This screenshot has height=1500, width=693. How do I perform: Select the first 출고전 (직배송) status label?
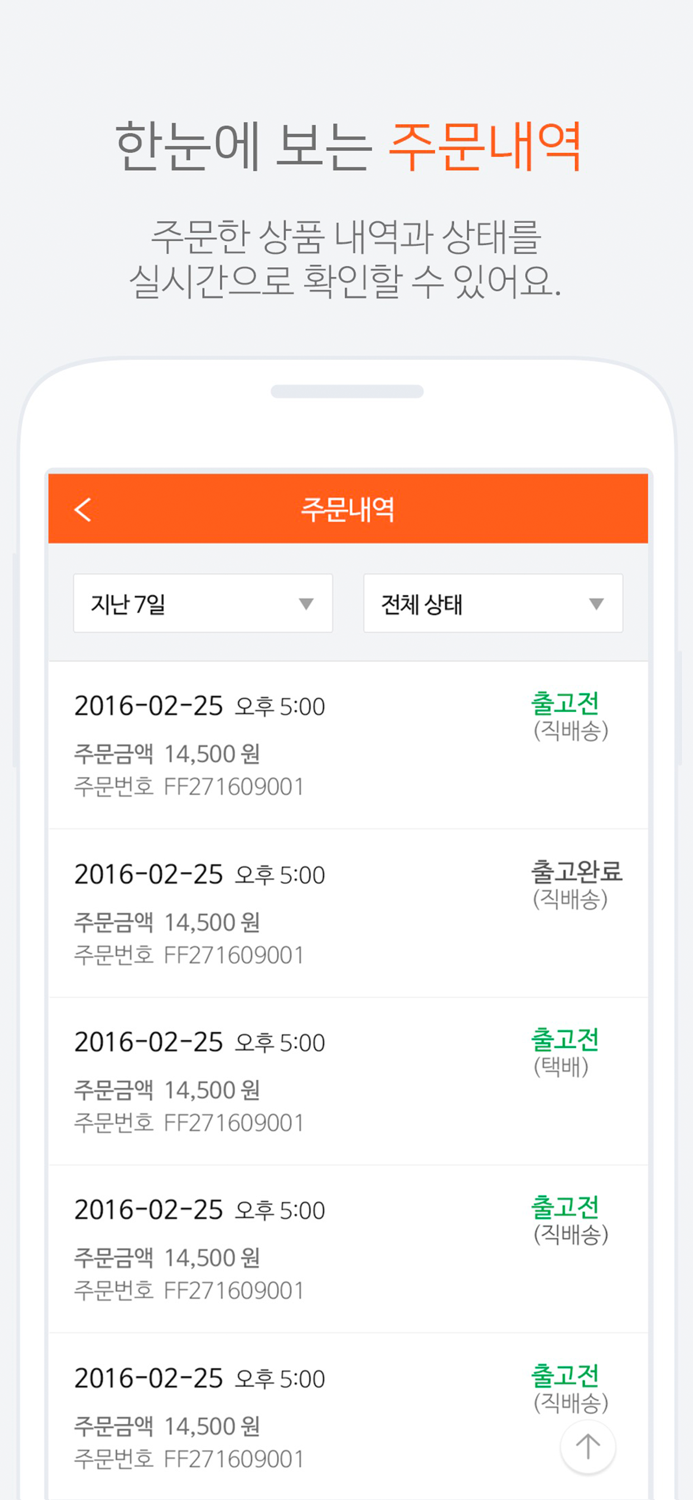(566, 703)
